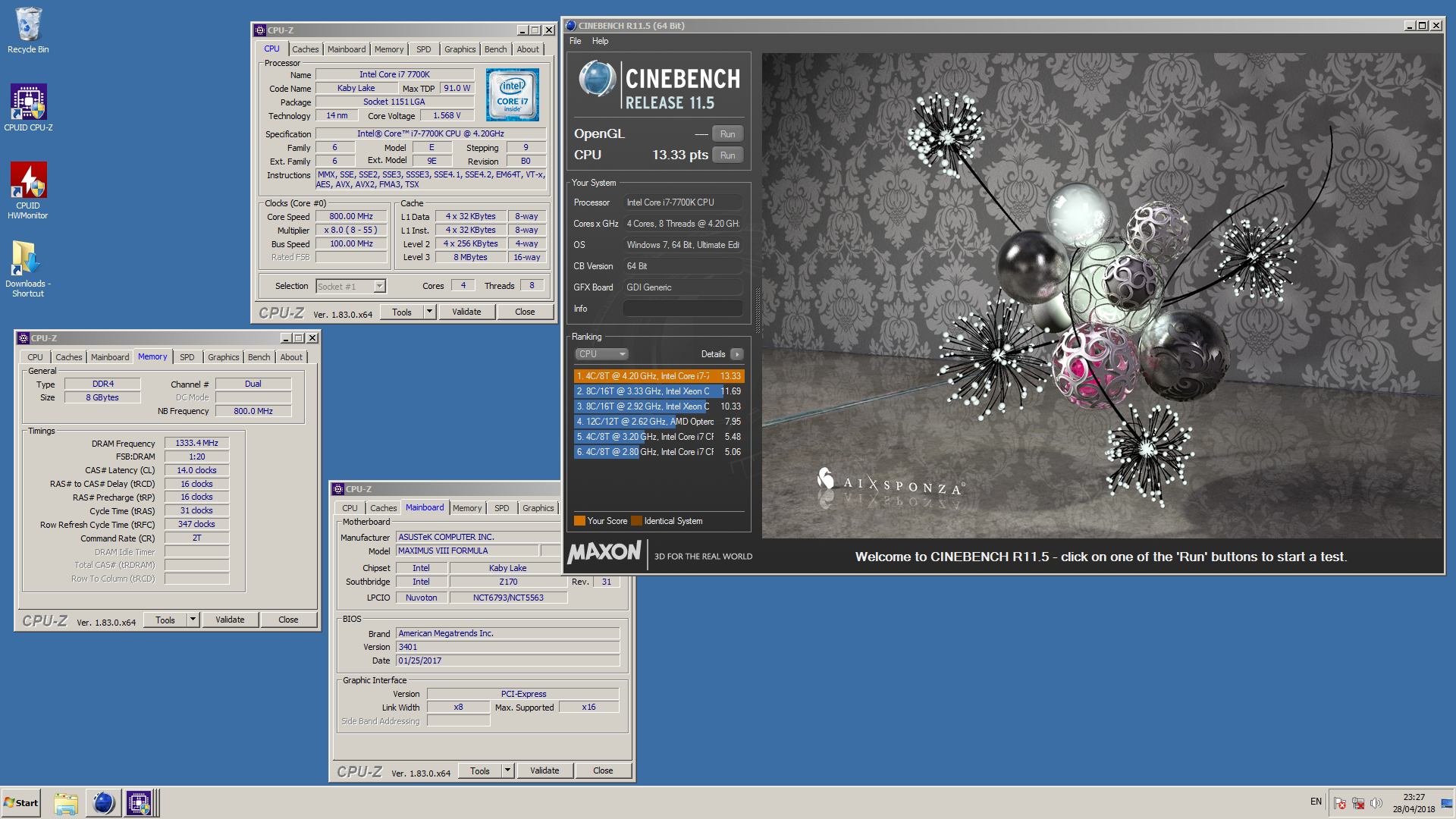Click the top CPU-Z window title icon
The image size is (1456, 819).
tap(260, 30)
